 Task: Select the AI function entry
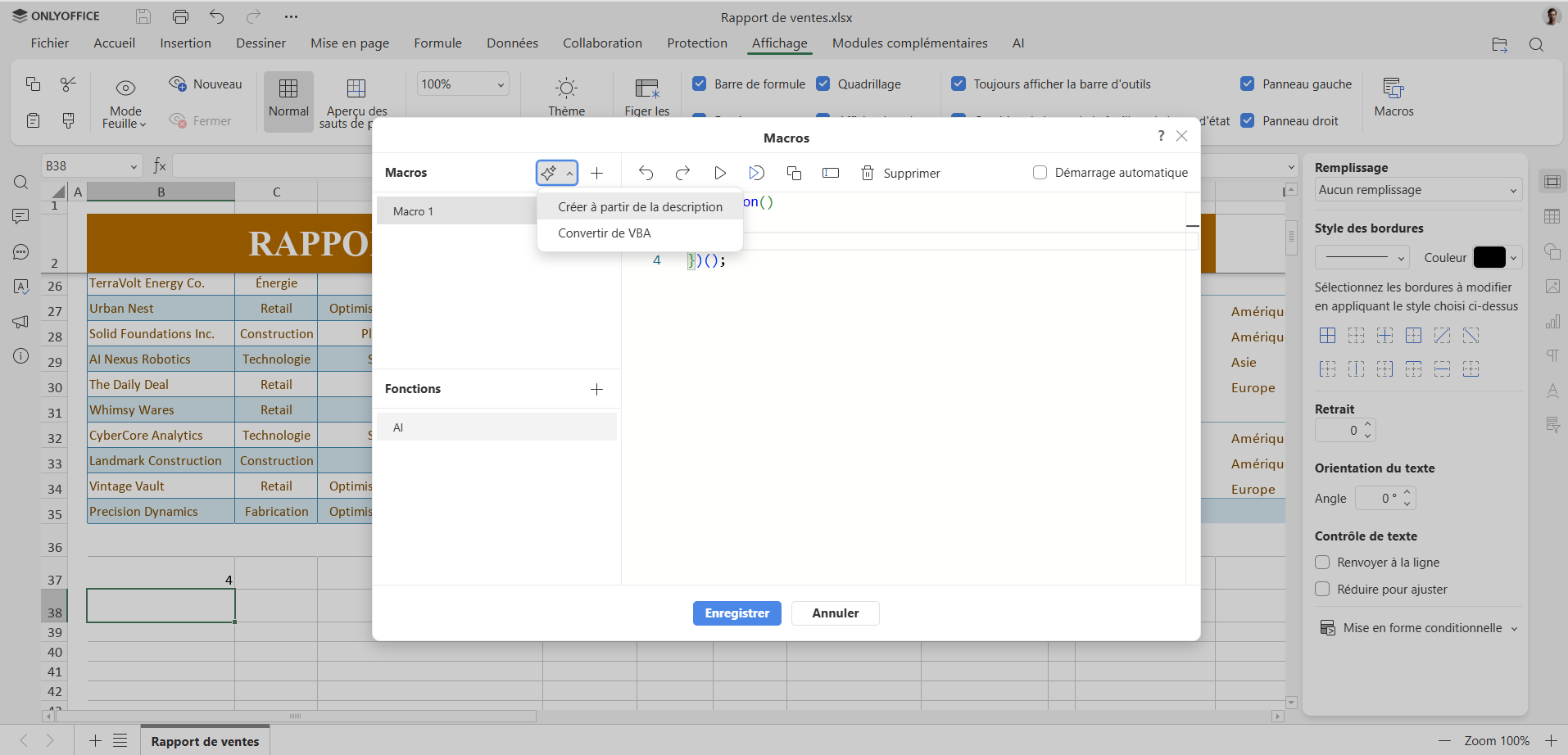[496, 427]
